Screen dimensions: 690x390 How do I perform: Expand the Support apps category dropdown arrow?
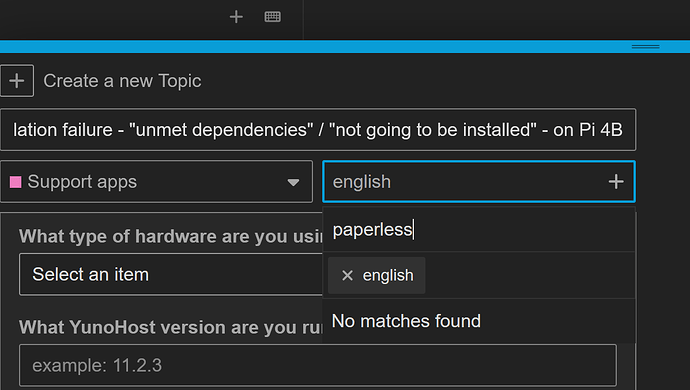(x=293, y=182)
